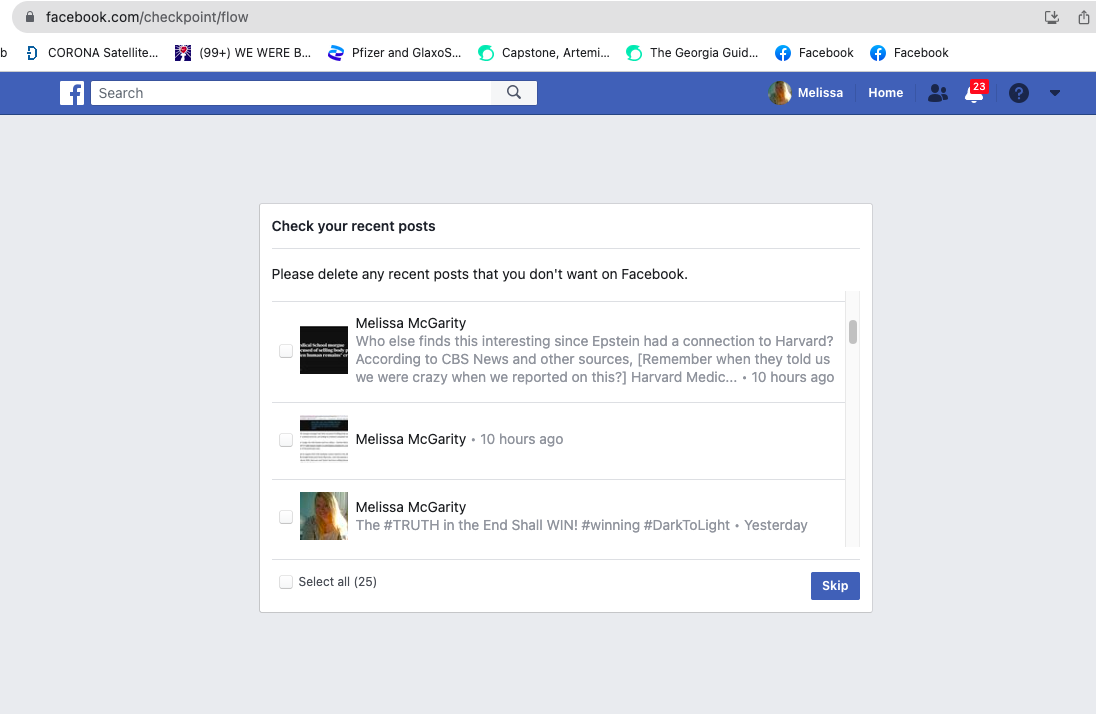Open the CORONA Satellite bookmark

[x=92, y=53]
